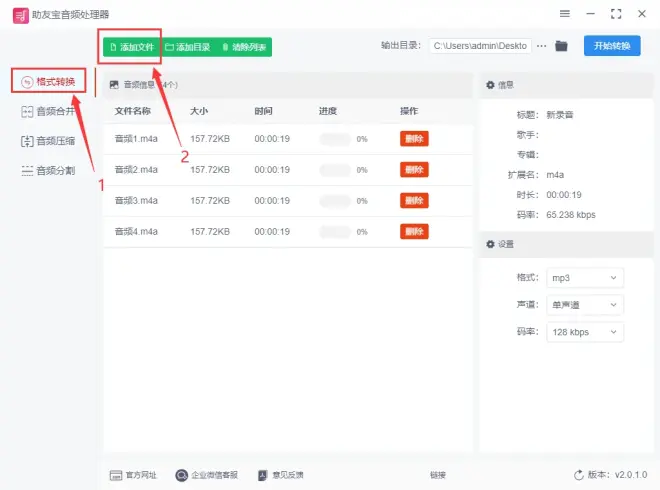
Task: Click the 官方网址 link text
Action: [141, 475]
